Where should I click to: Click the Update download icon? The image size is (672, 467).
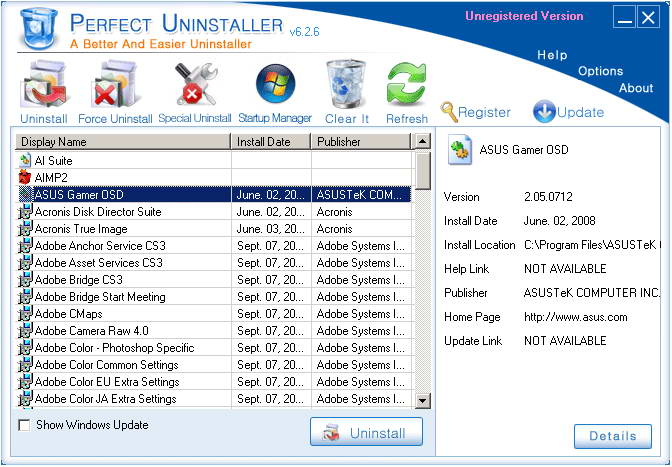(x=544, y=111)
